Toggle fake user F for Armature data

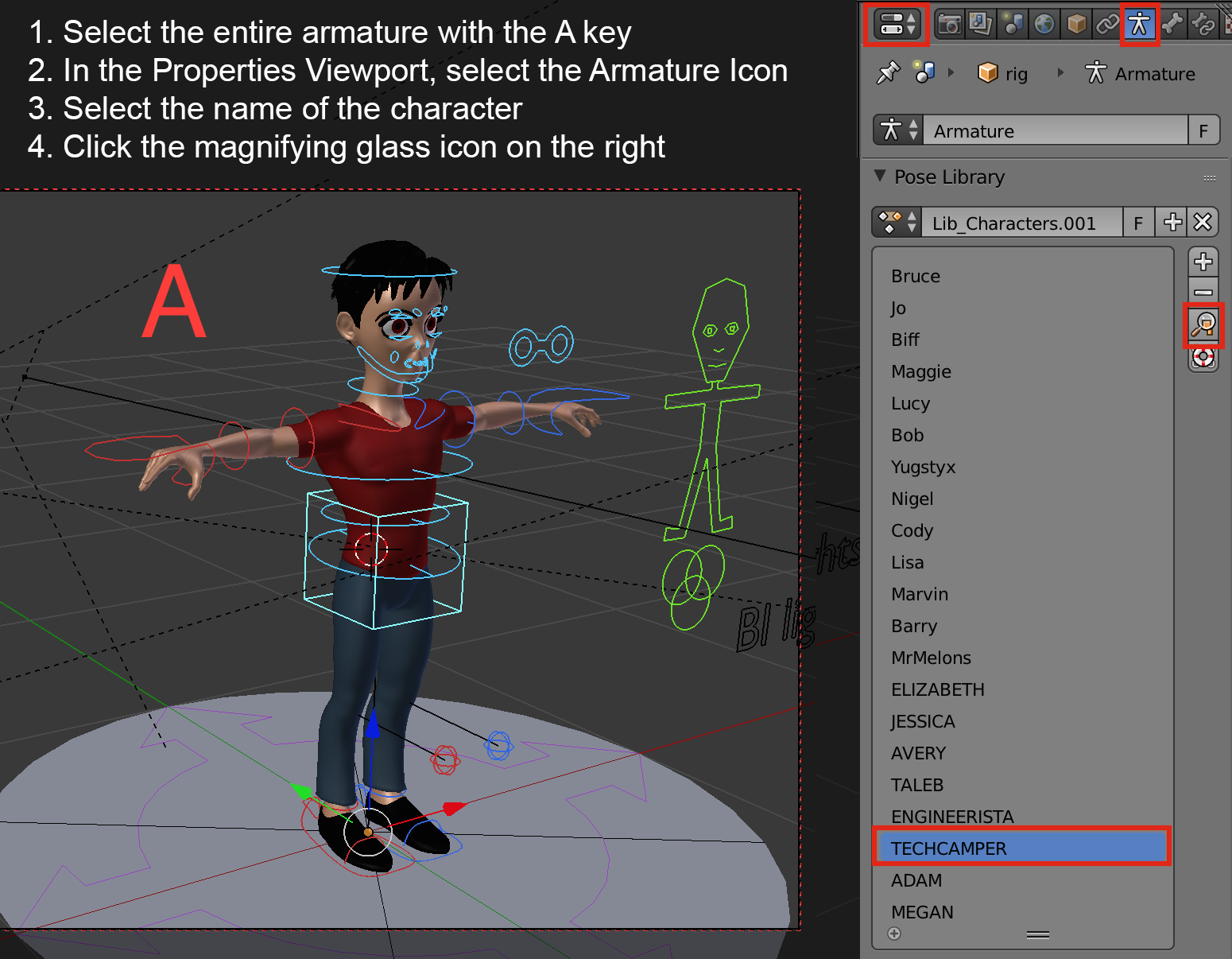click(1203, 130)
